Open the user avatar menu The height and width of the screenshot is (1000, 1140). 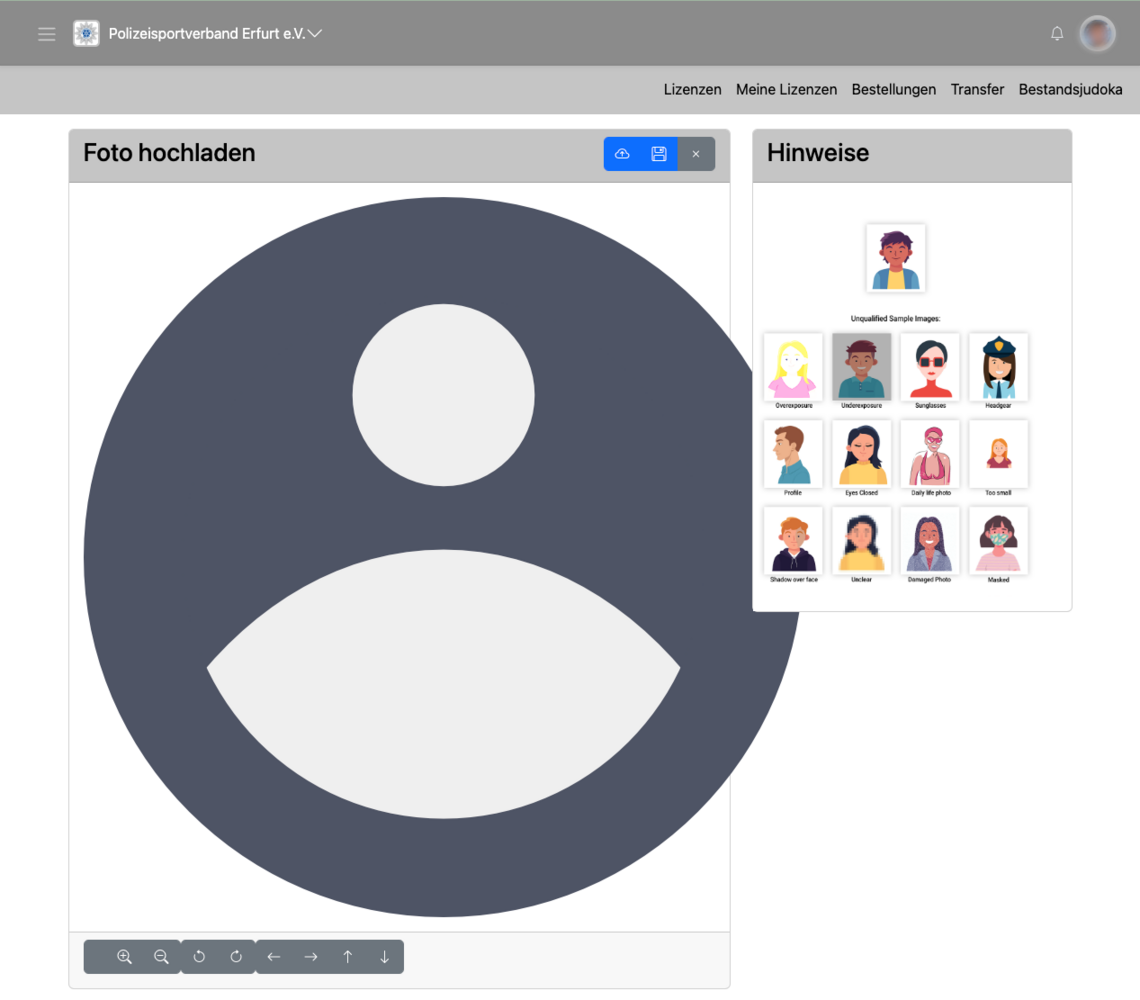pyautogui.click(x=1097, y=34)
